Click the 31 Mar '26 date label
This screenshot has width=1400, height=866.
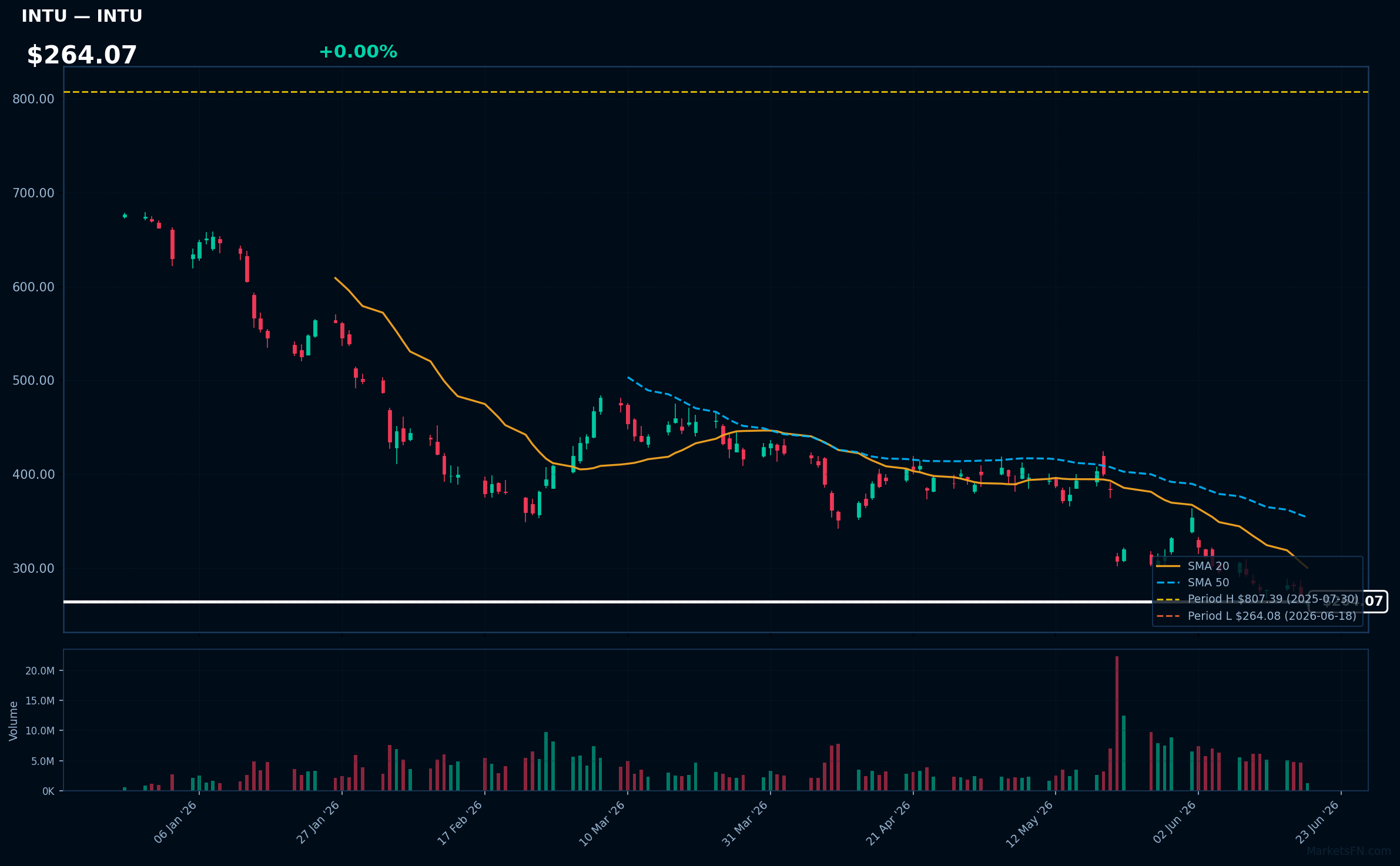pyautogui.click(x=745, y=823)
